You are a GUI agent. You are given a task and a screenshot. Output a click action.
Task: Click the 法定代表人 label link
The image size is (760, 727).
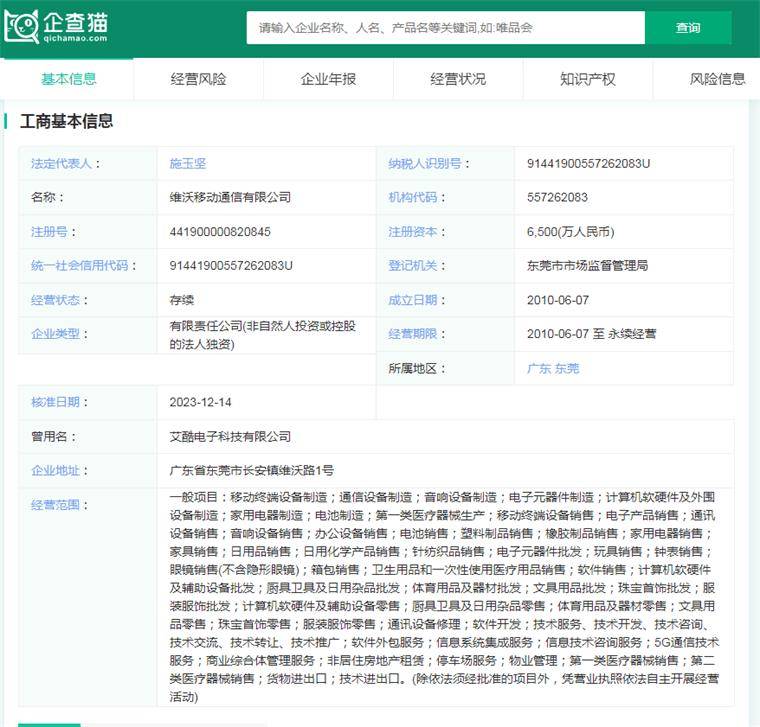61,163
